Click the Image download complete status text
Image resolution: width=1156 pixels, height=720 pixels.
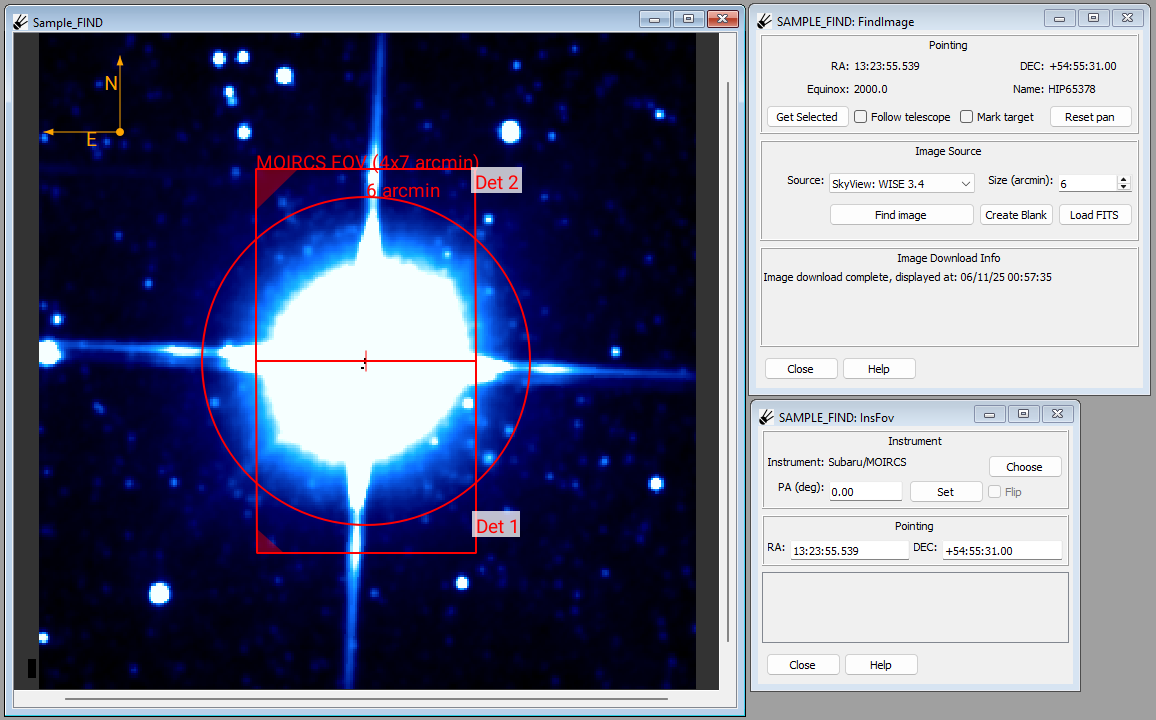coord(908,277)
